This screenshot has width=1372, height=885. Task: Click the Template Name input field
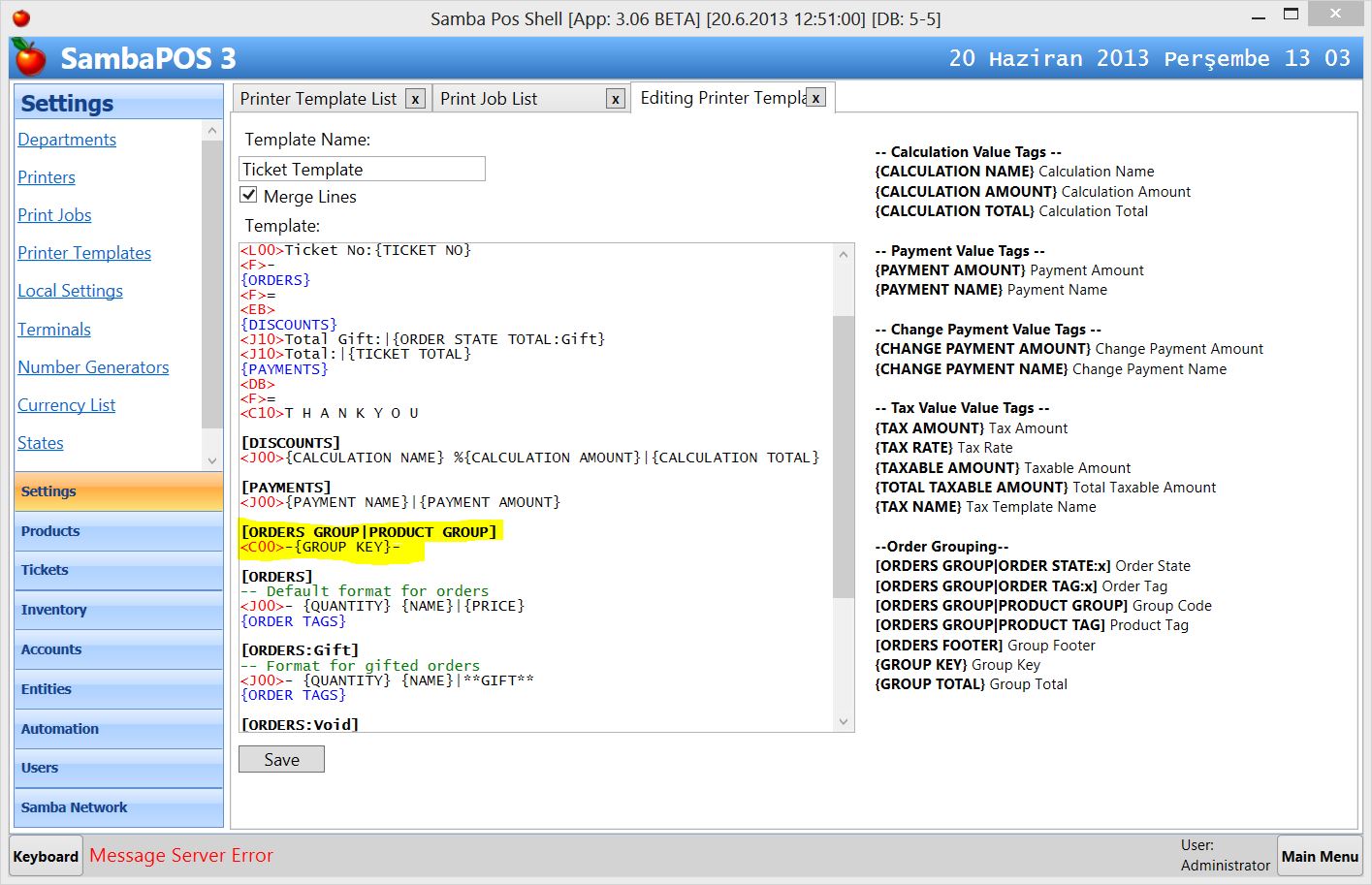[x=362, y=170]
